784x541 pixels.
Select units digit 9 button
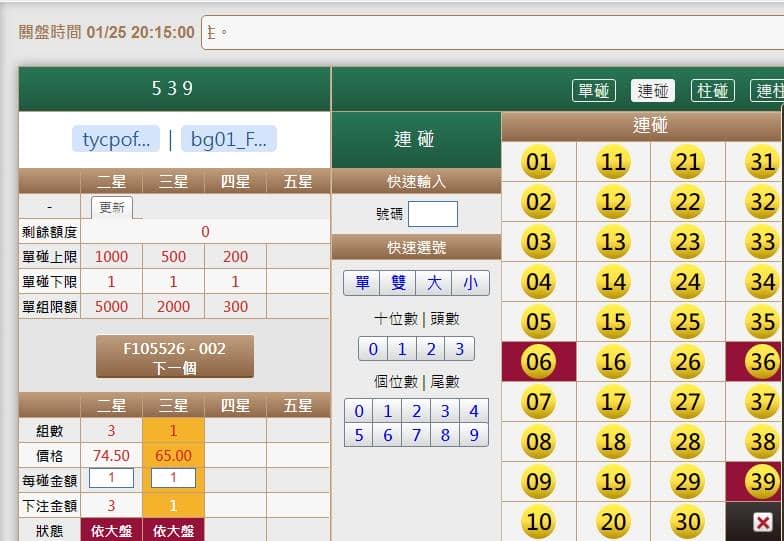tap(474, 435)
